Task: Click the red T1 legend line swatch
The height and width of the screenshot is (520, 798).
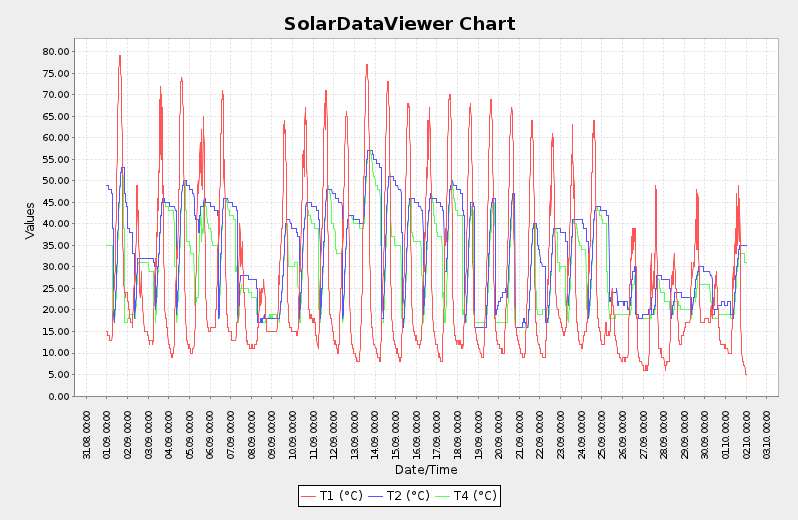Action: (308, 496)
